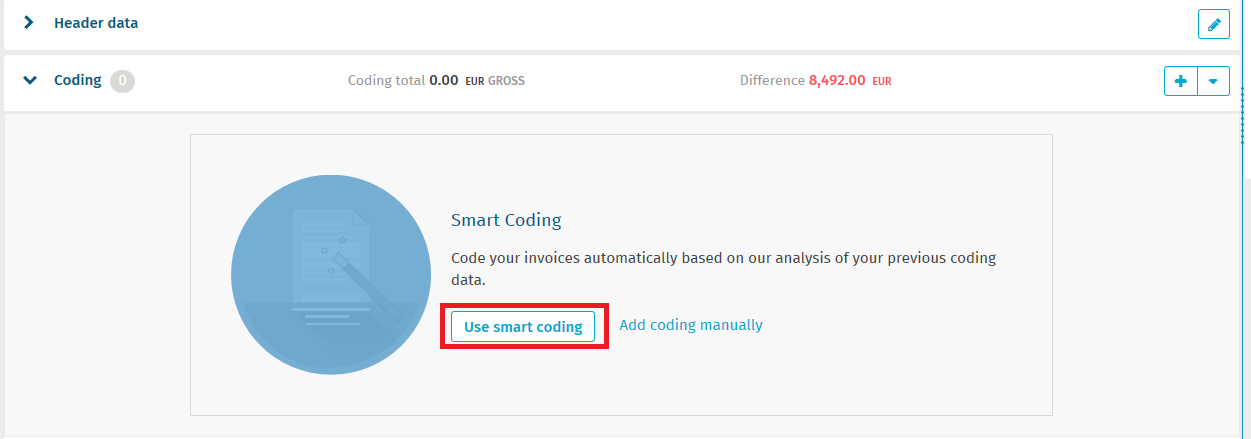
Task: Click the red Difference amount 8,492.00
Action: point(837,81)
